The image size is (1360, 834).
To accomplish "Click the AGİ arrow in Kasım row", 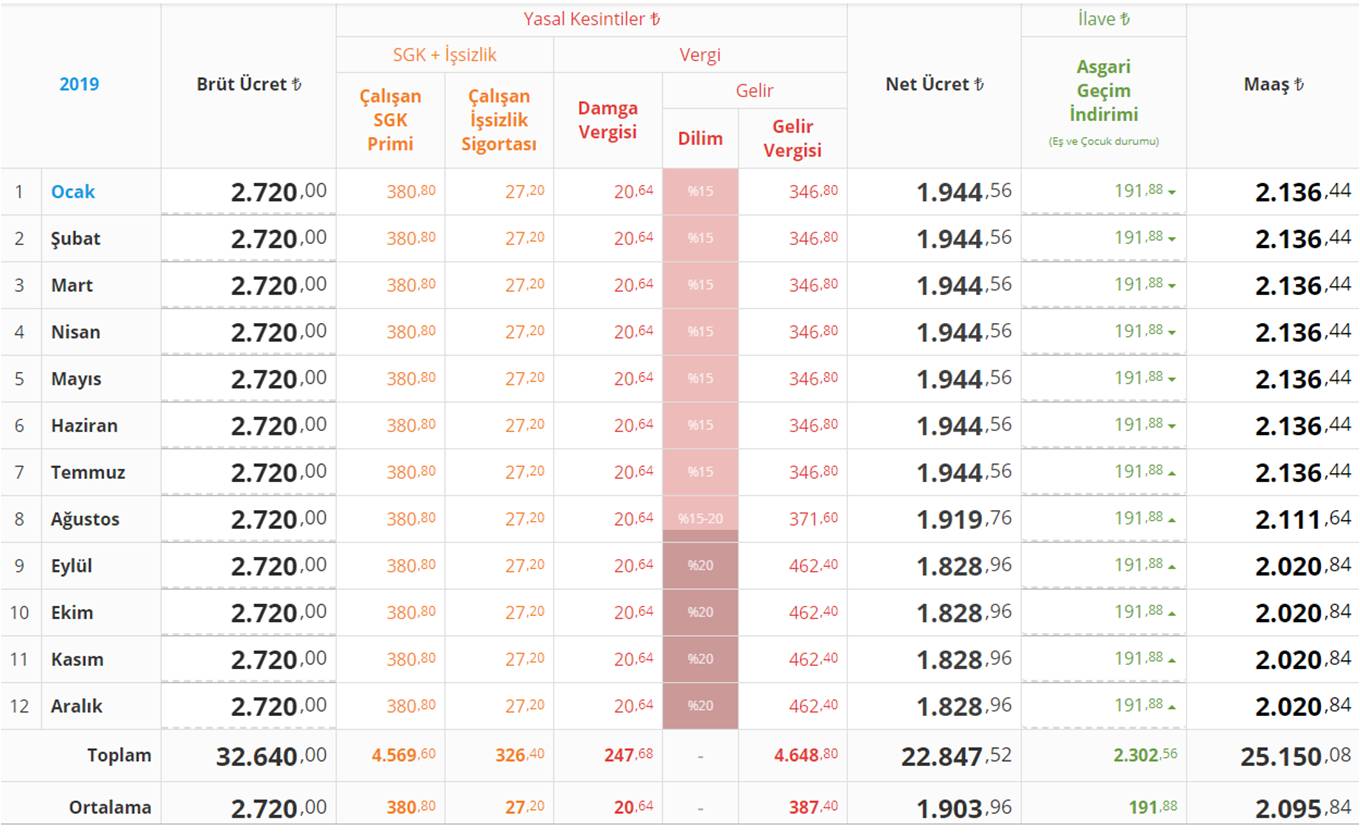I will click(1171, 659).
